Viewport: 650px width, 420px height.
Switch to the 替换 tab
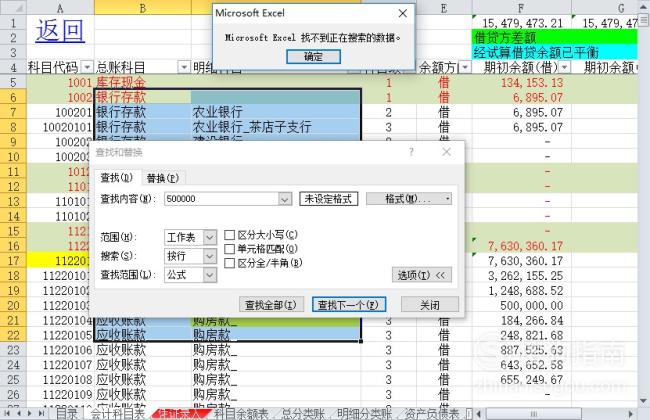tap(163, 178)
